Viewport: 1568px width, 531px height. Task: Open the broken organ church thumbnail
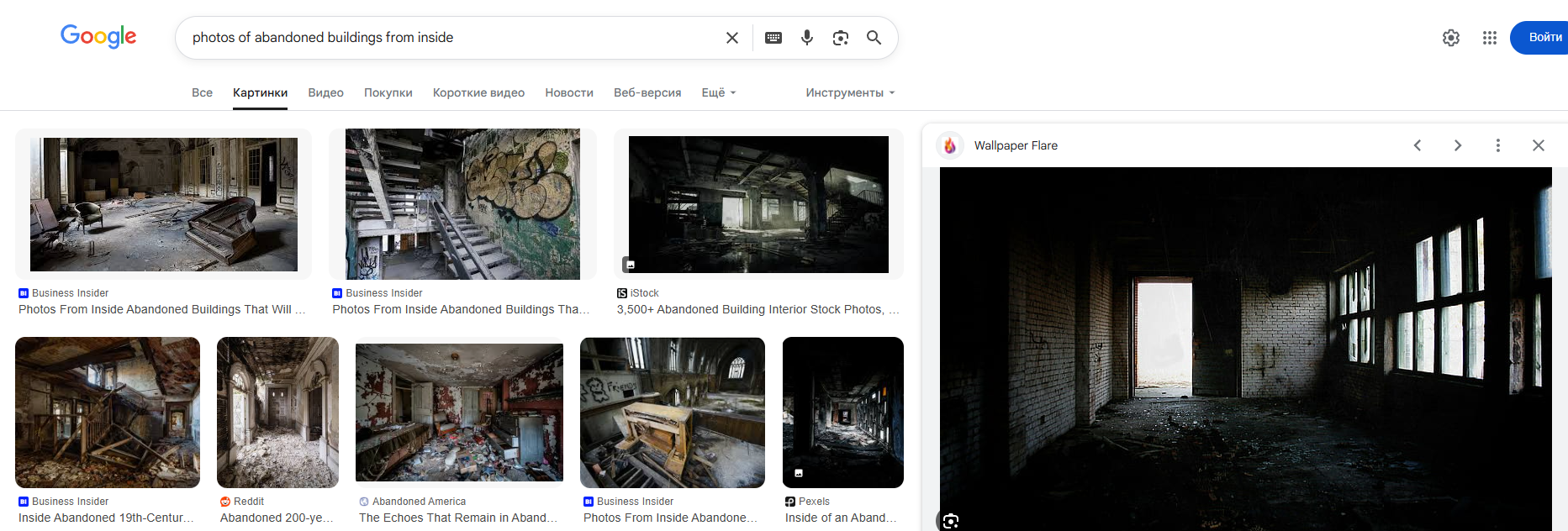coord(673,413)
